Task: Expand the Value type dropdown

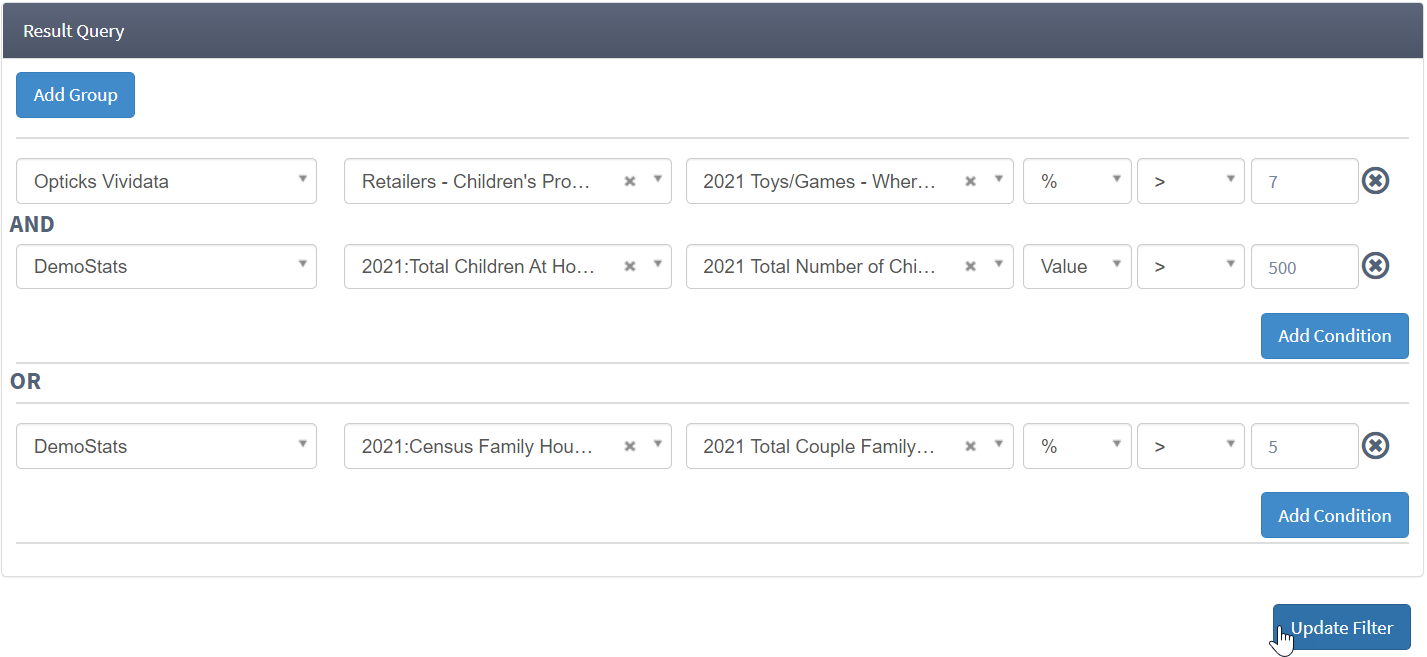Action: click(x=1077, y=266)
